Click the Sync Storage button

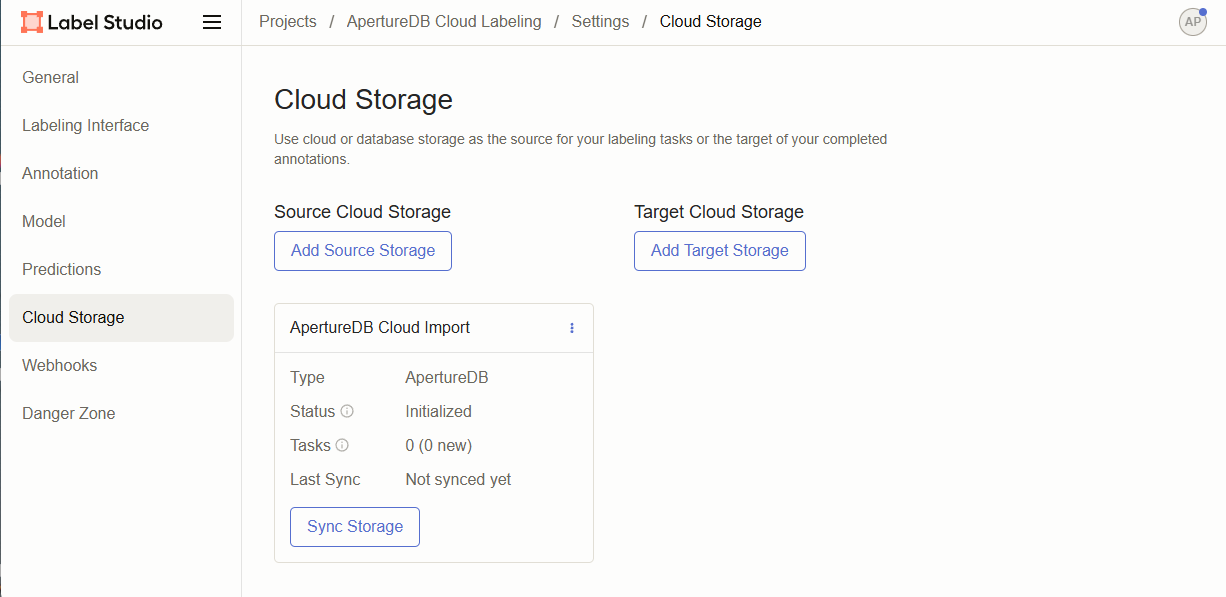tap(355, 527)
